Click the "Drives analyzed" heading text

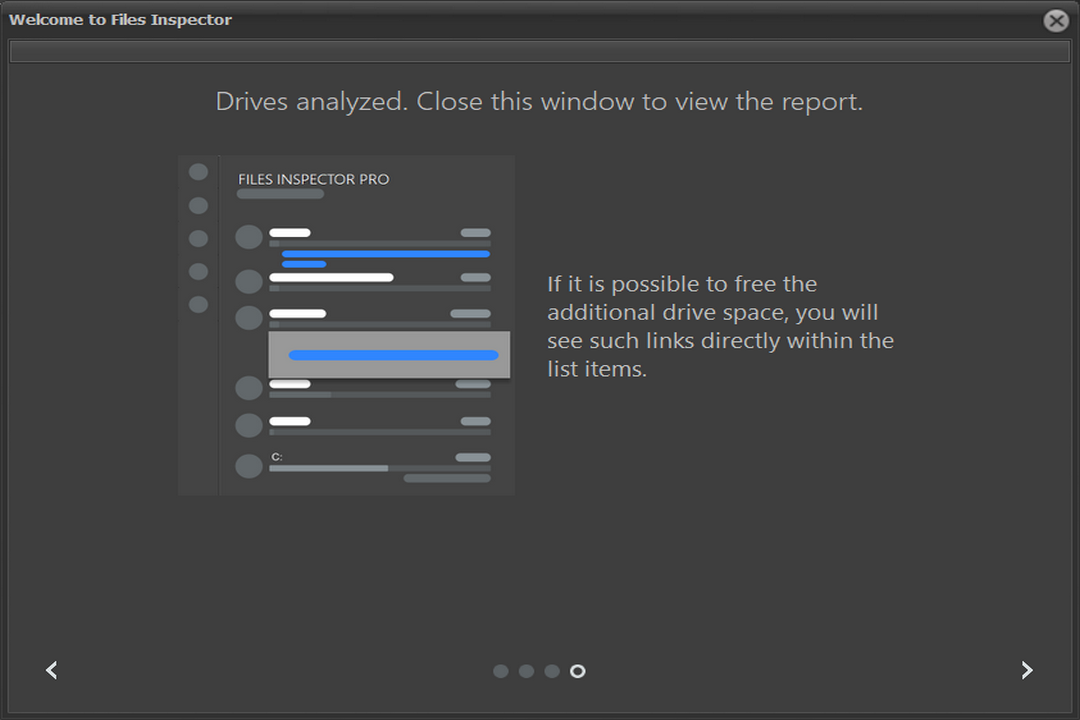(539, 101)
